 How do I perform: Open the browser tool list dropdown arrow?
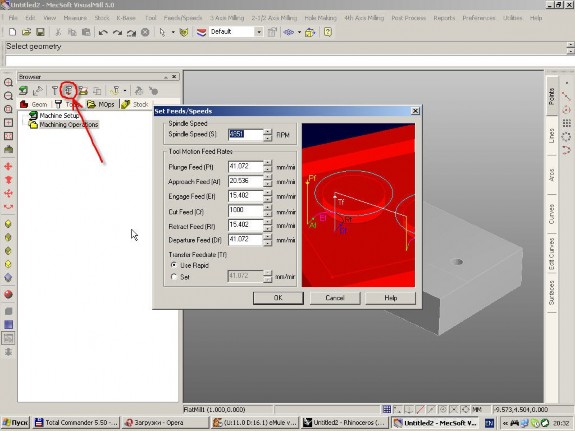tap(125, 90)
